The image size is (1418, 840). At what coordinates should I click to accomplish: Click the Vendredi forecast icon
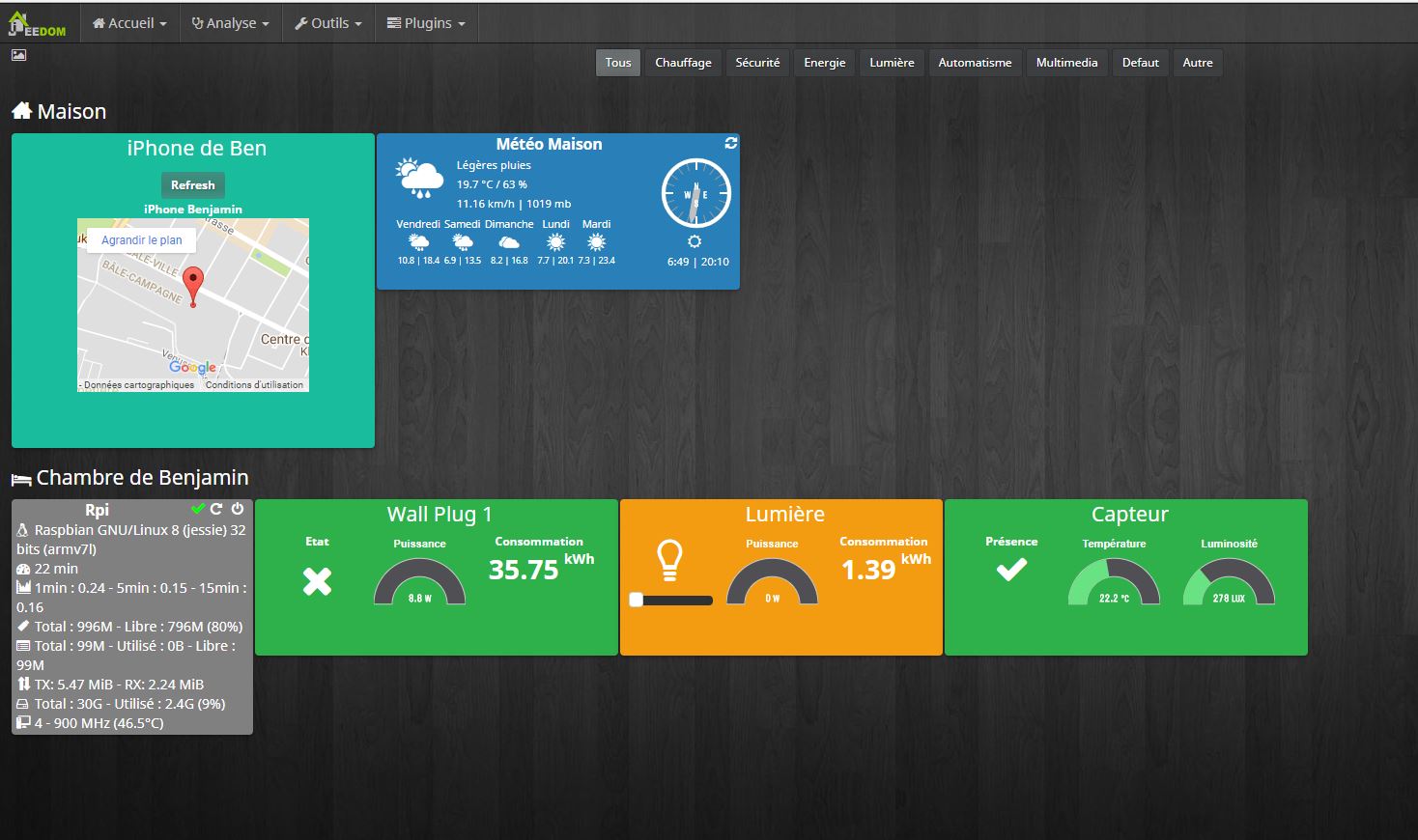(418, 241)
